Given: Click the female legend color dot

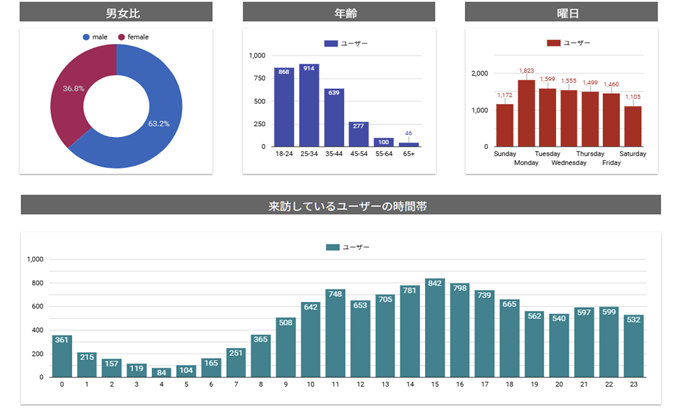Looking at the screenshot, I should point(122,37).
